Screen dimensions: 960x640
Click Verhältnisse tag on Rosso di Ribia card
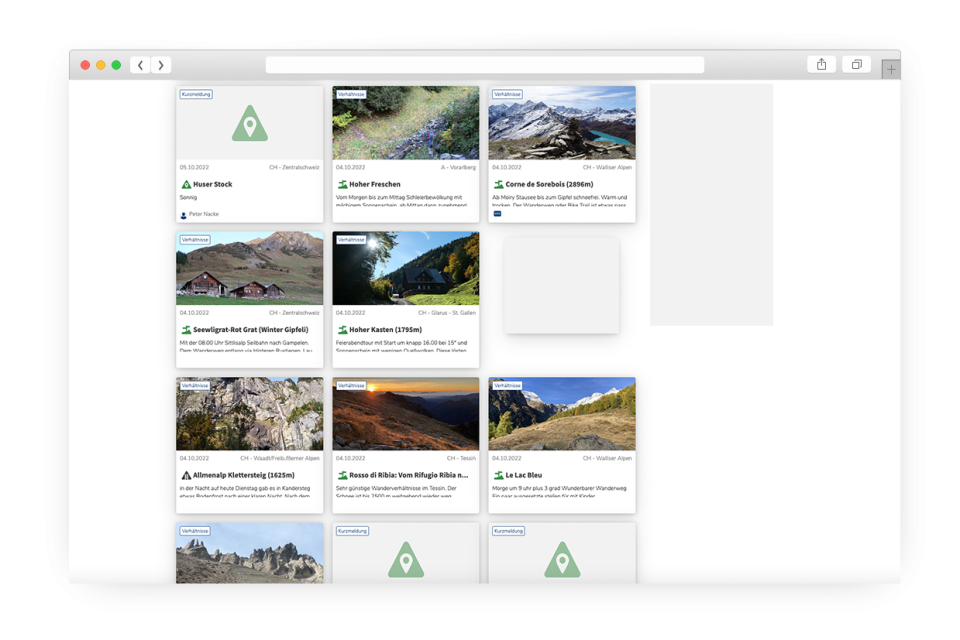click(351, 385)
